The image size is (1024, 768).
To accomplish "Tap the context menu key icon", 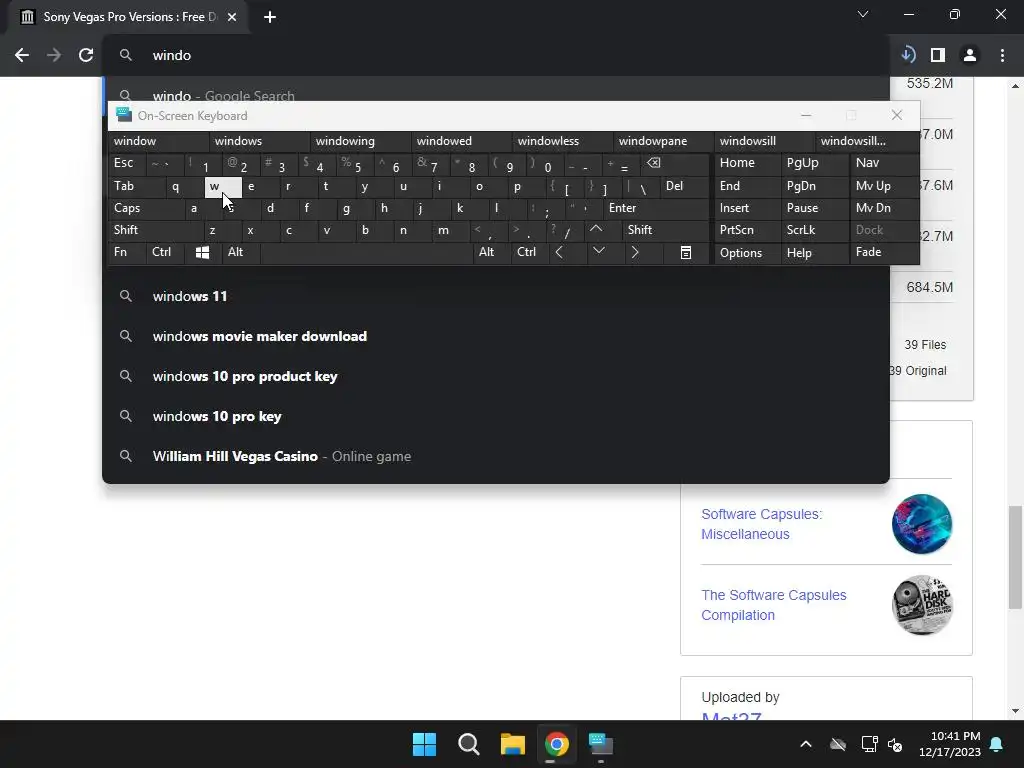I will 686,252.
